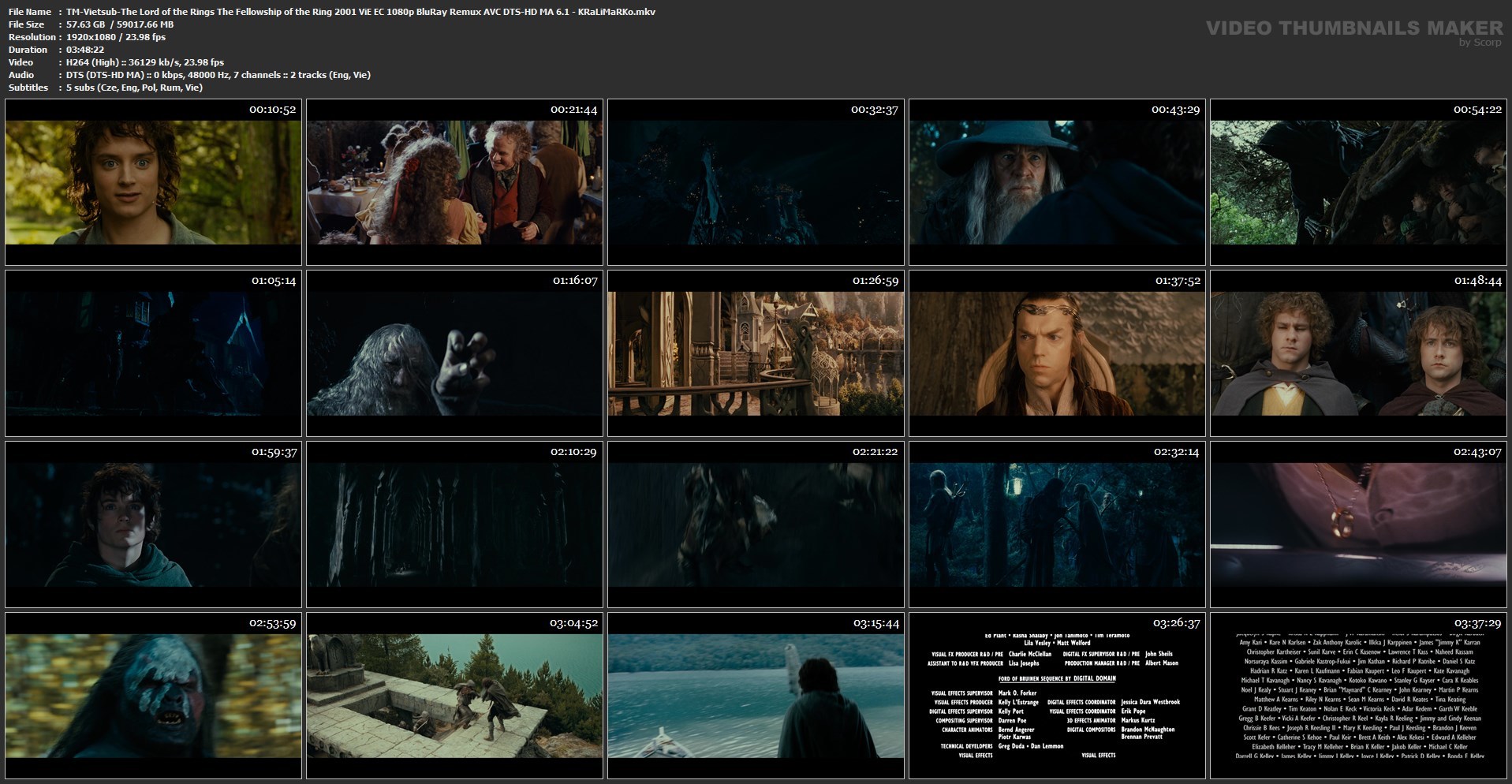Image resolution: width=1512 pixels, height=784 pixels.
Task: Click the timestamp label 00:10:52
Action: [272, 110]
